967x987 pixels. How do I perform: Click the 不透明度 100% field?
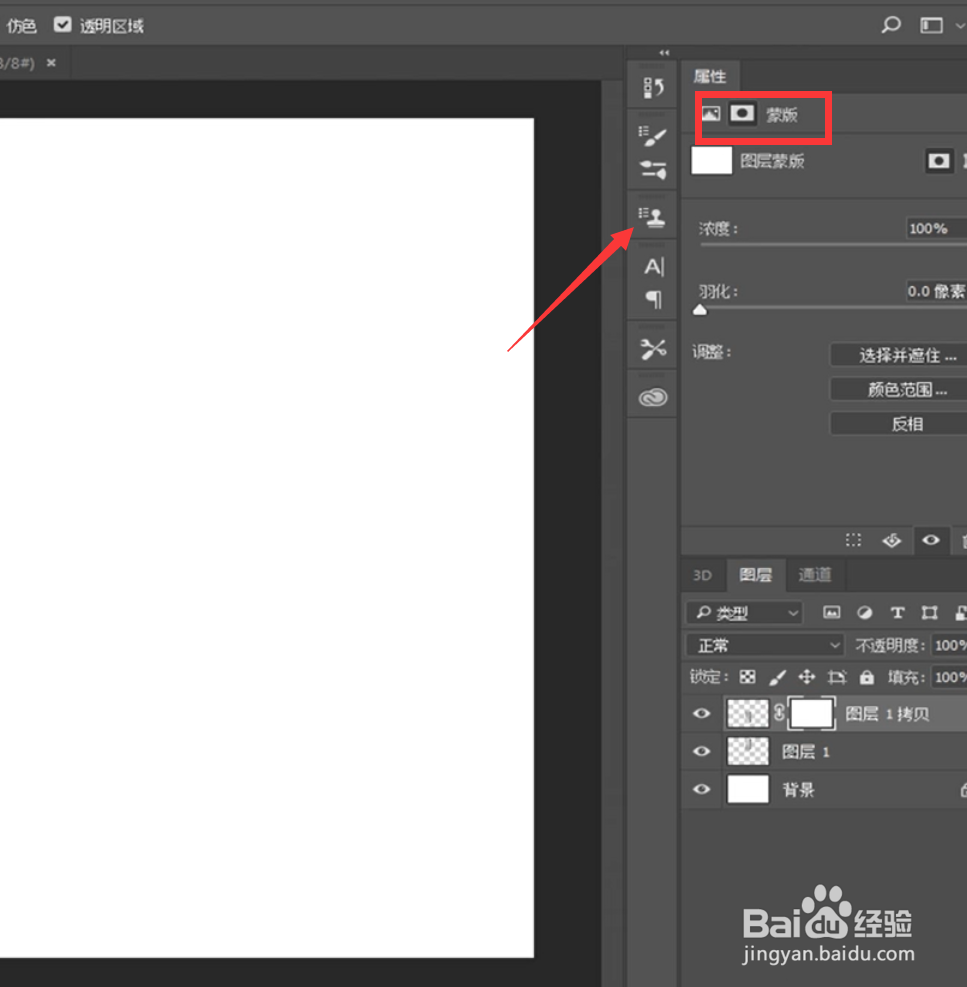click(x=949, y=645)
